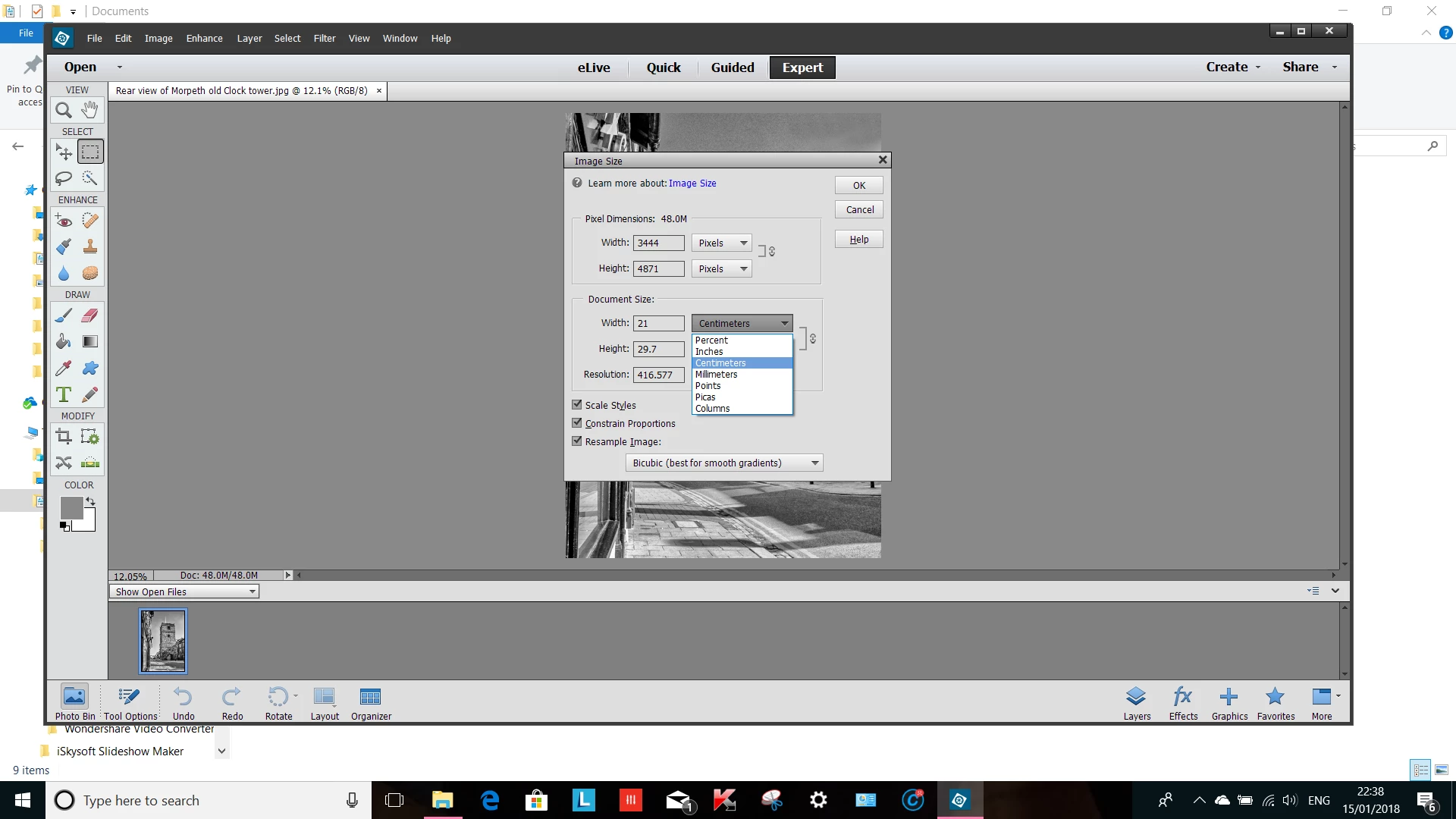The width and height of the screenshot is (1456, 819).
Task: Switch to the Guided tab
Action: coord(732,67)
